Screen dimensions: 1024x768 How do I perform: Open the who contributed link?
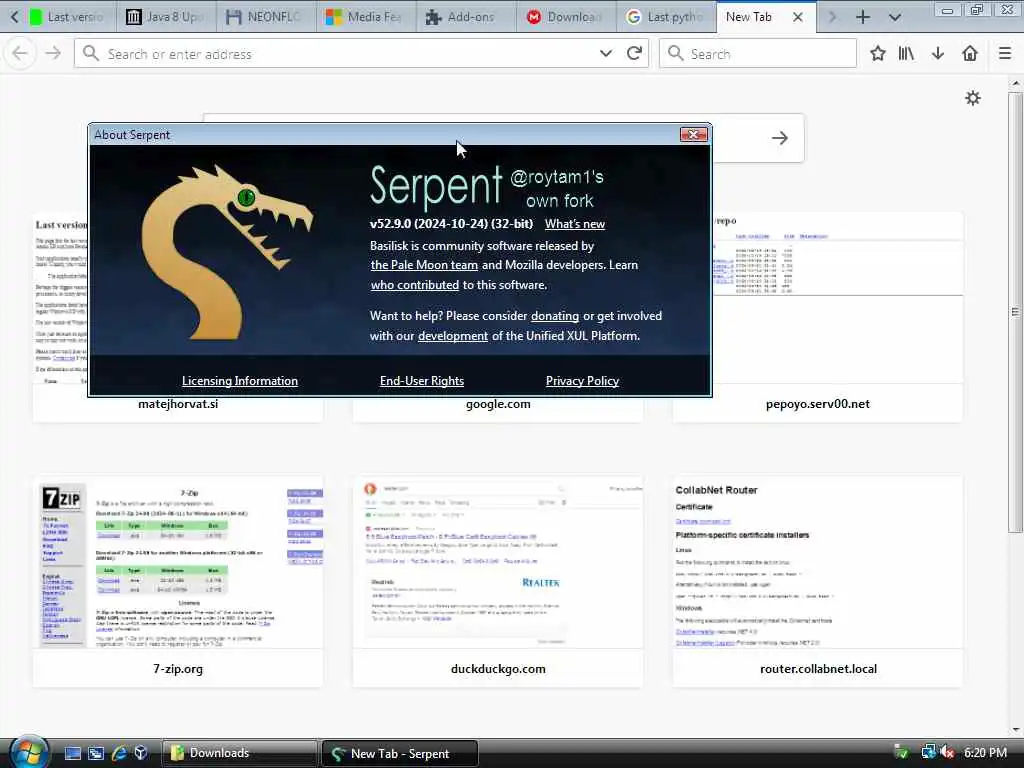tap(415, 285)
